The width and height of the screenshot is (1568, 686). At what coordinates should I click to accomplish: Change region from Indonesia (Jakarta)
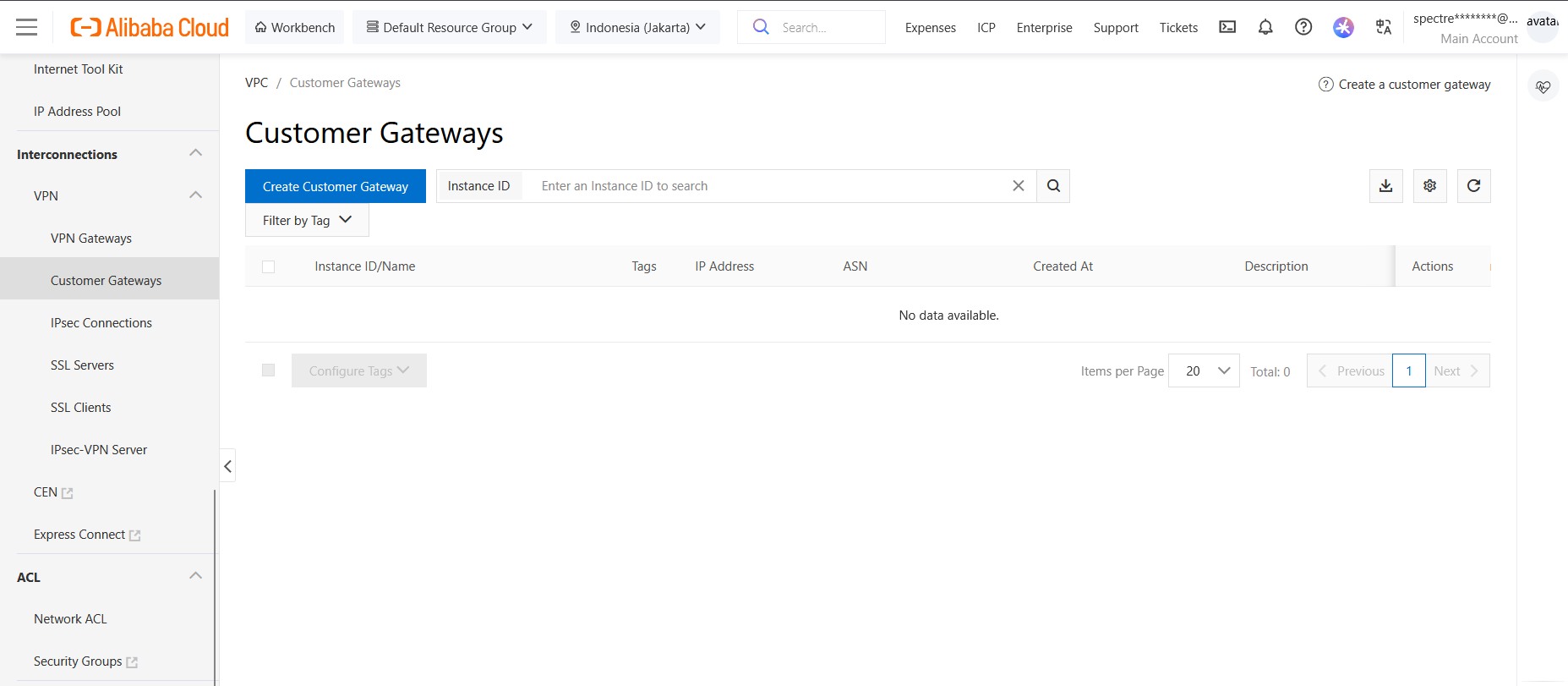tap(637, 27)
